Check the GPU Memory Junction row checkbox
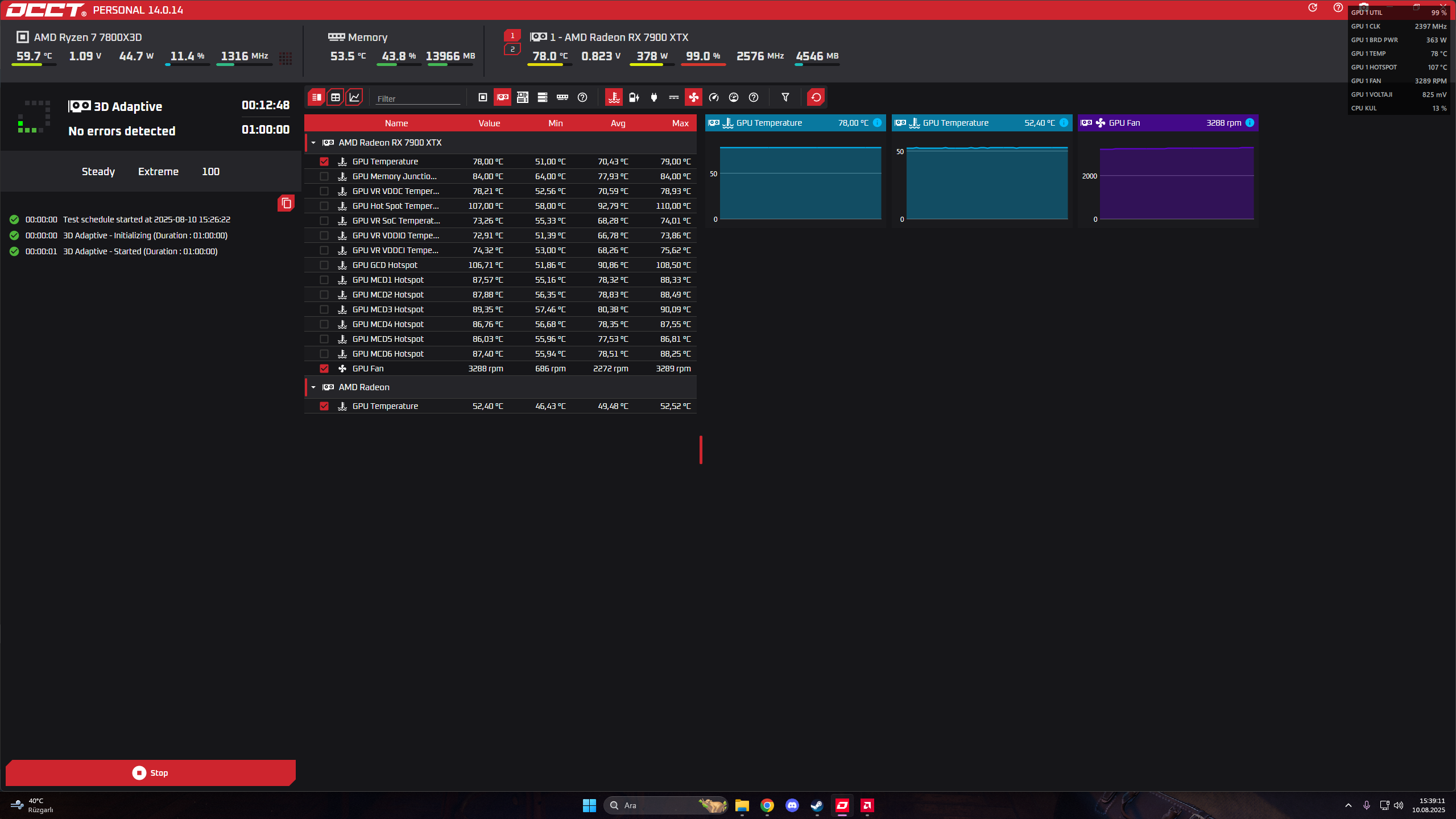The image size is (1456, 819). (324, 176)
